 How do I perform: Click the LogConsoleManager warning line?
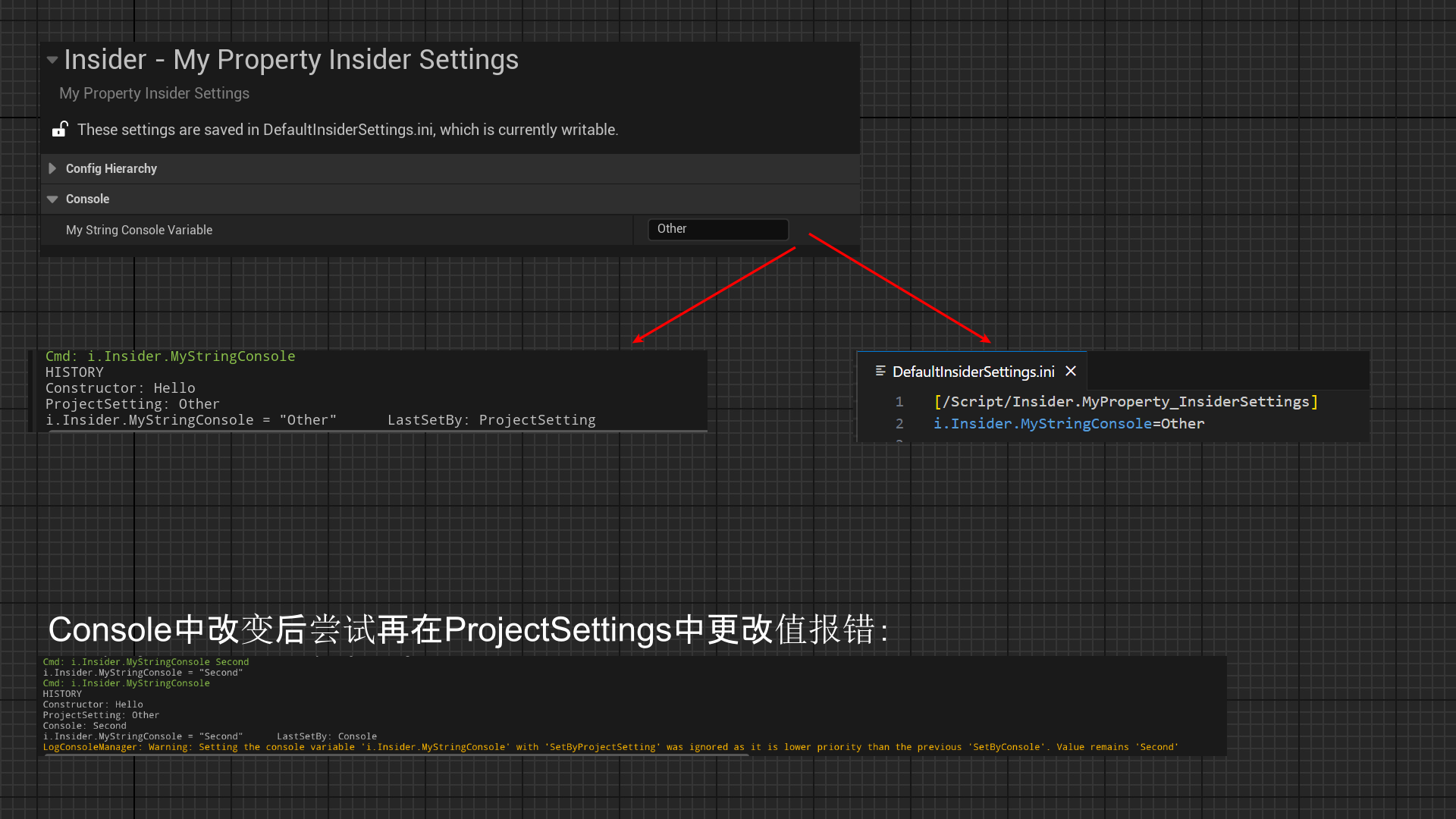coord(610,747)
